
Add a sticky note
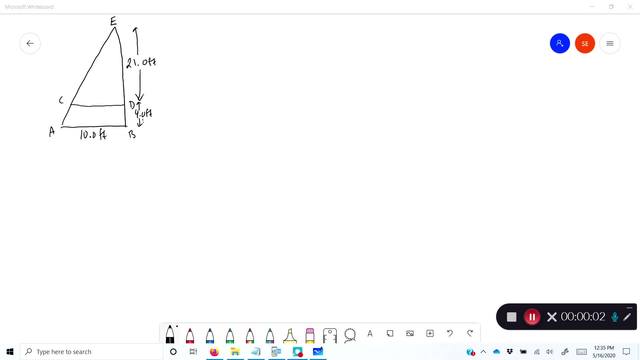(x=390, y=333)
